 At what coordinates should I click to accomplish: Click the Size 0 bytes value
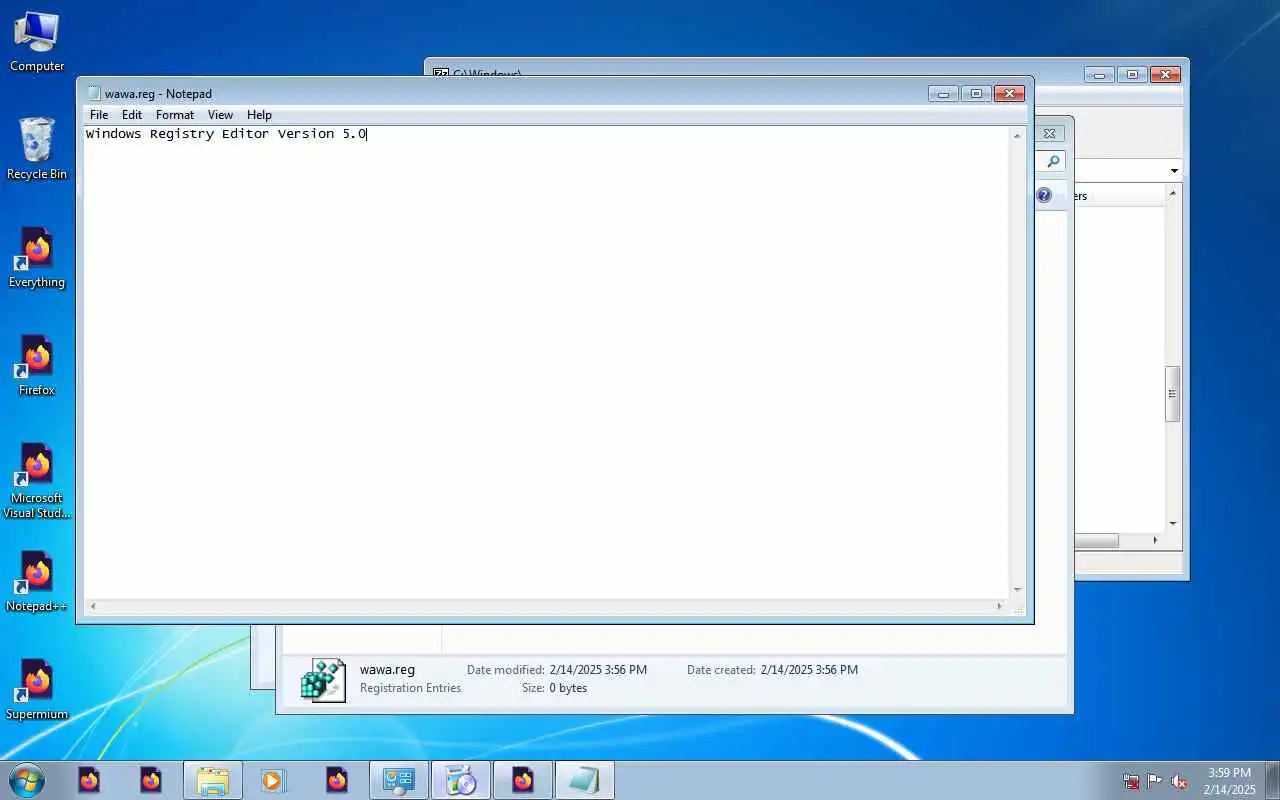[x=568, y=688]
